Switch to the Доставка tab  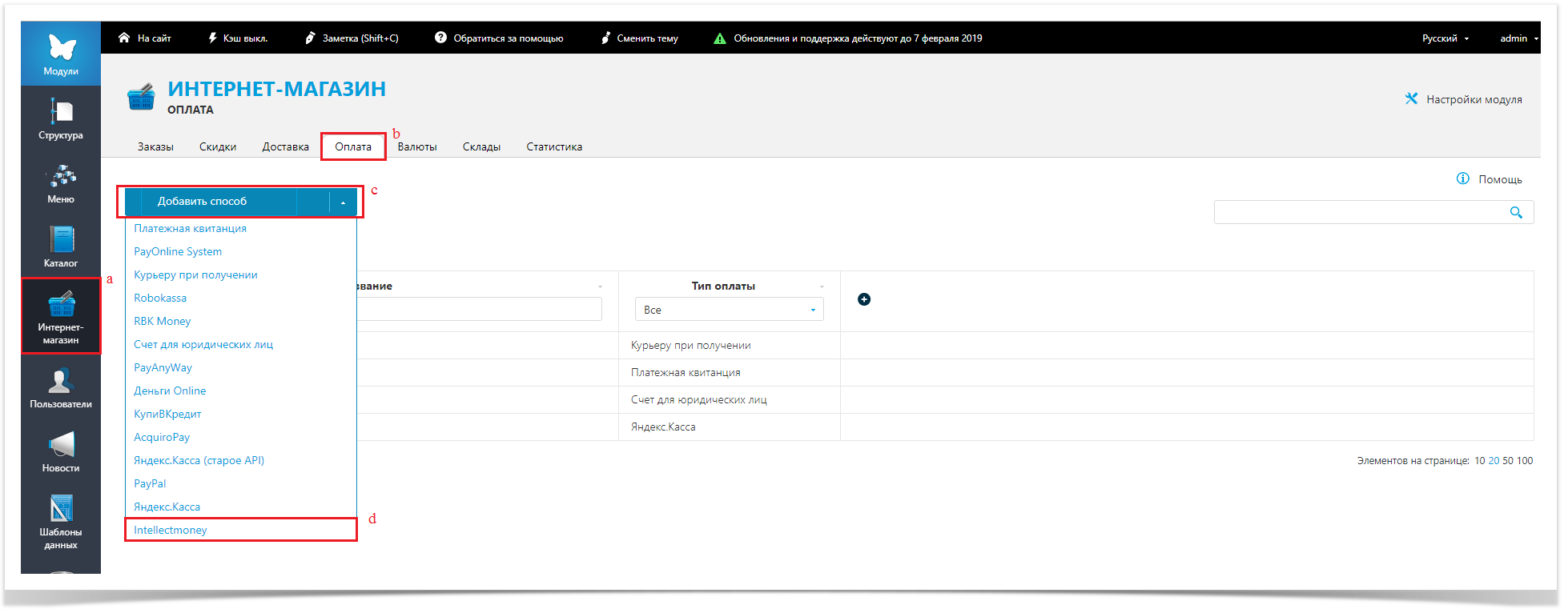coord(285,147)
